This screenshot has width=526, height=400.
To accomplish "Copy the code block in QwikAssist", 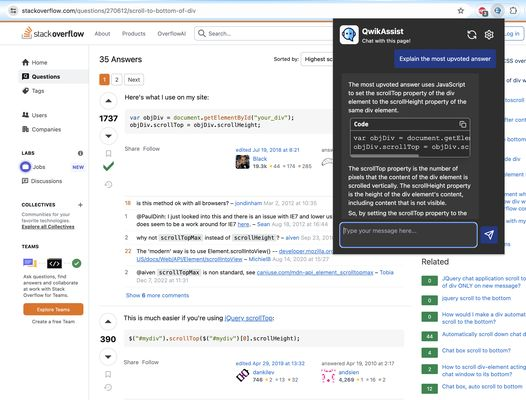I will coord(463,124).
